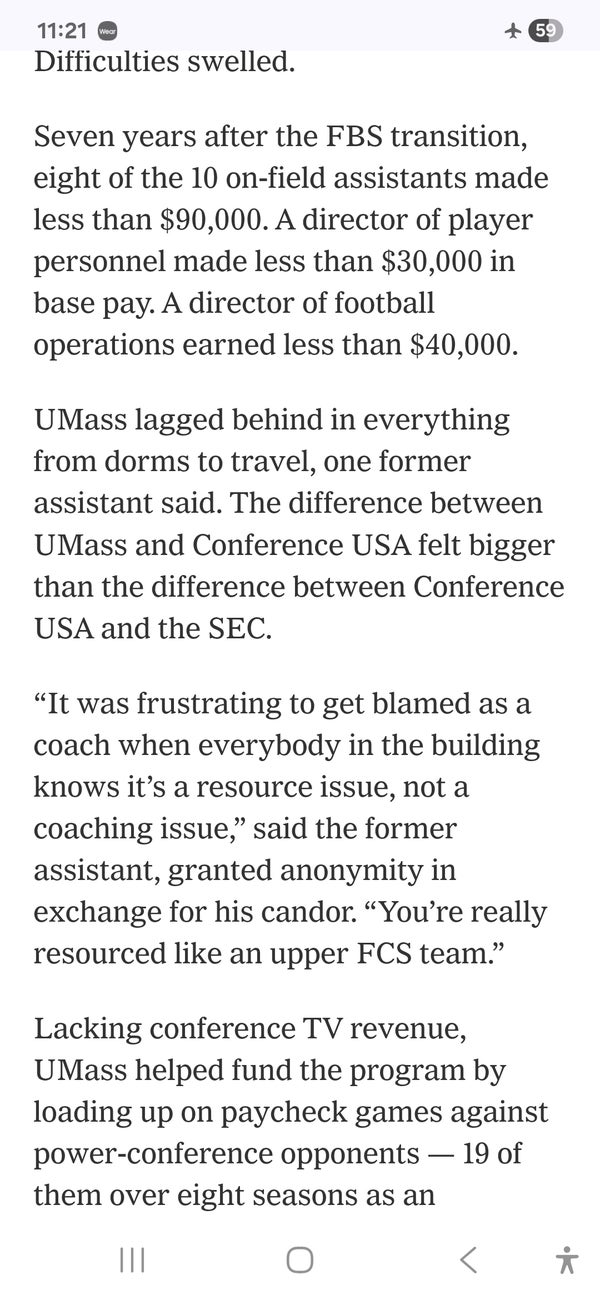
Task: Tap the battery indicator showing 59
Action: coord(546,30)
